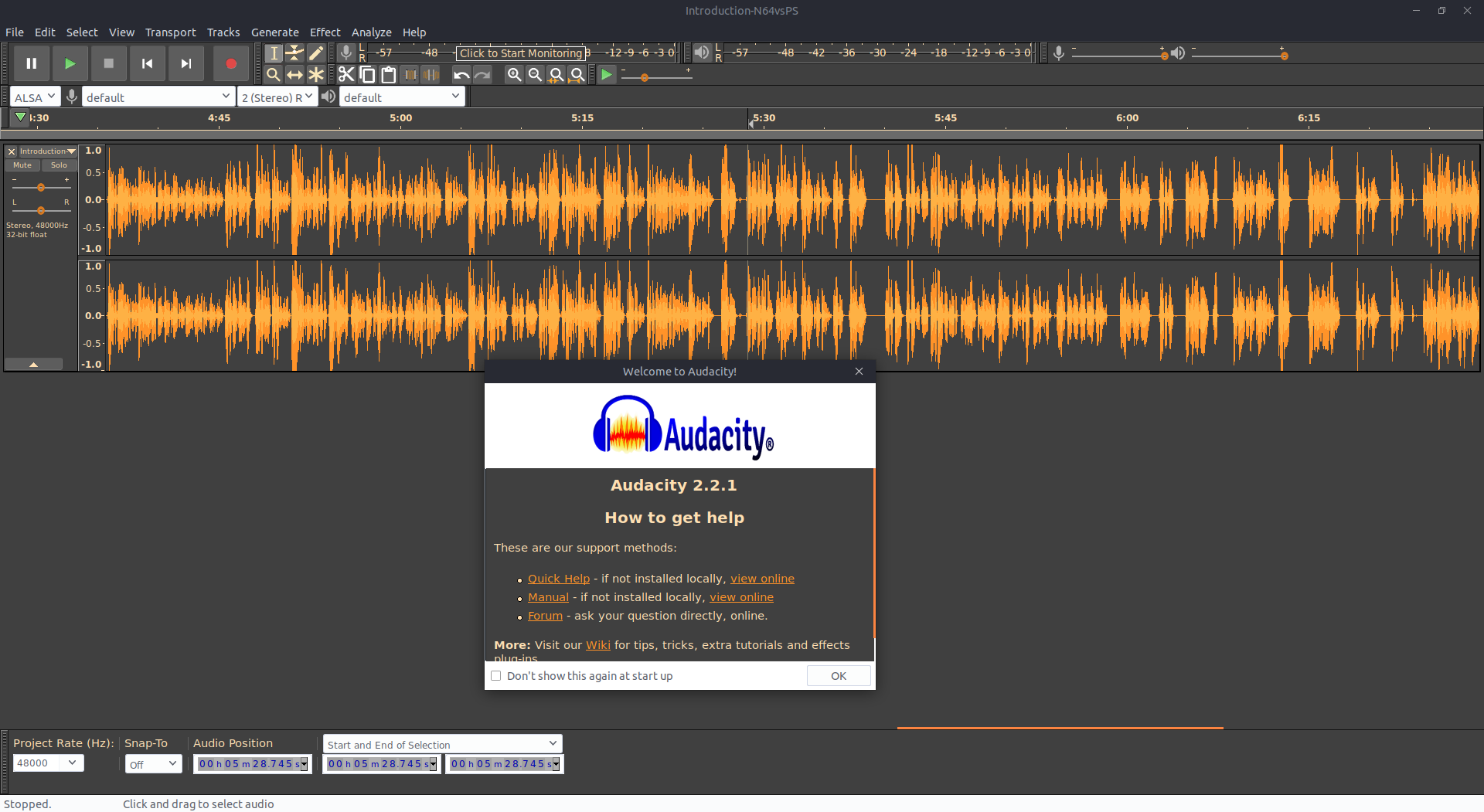Select the Multi-Tool asterisk icon

pos(316,75)
